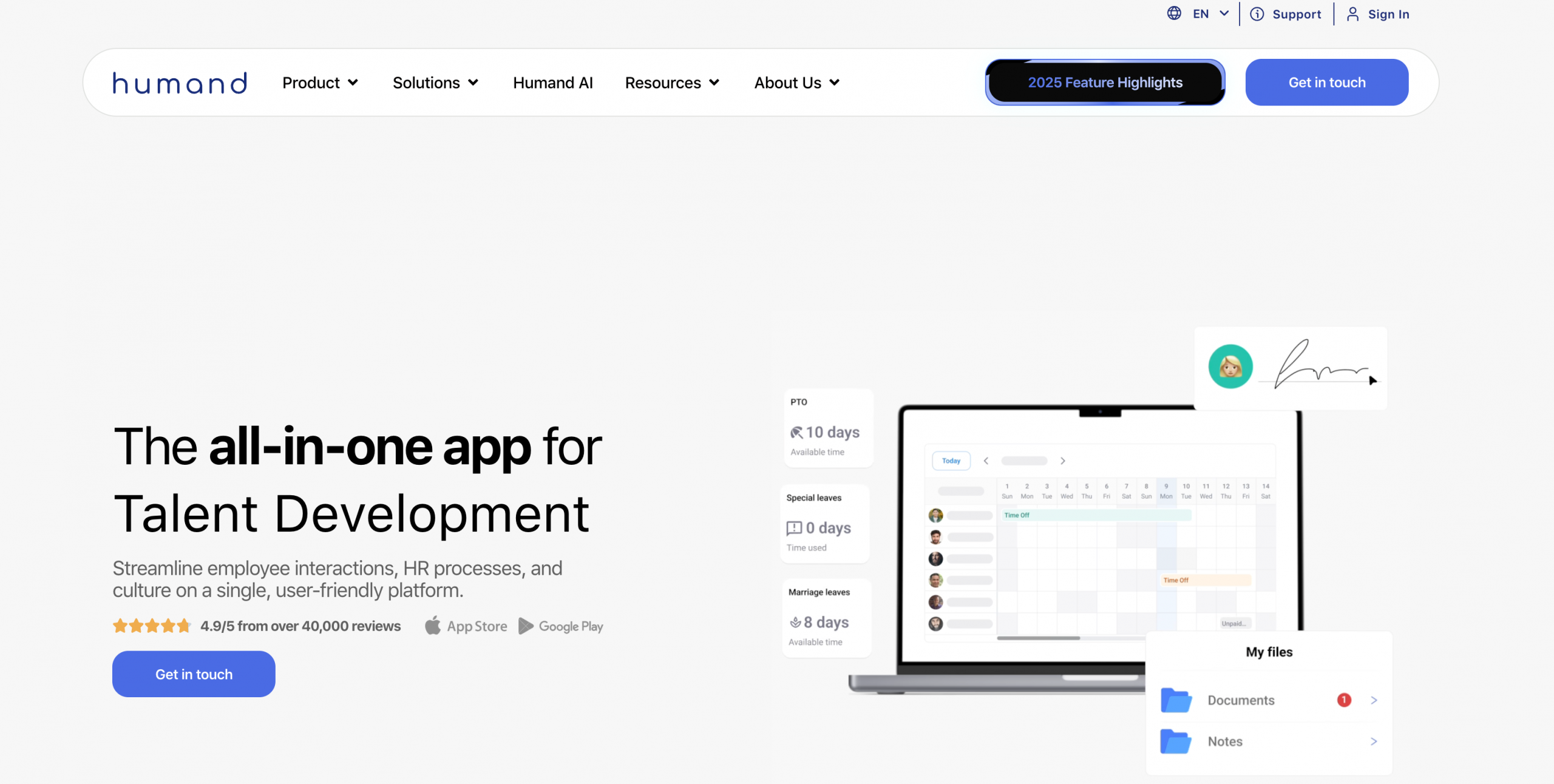
Task: Click the 2025 Feature Highlights button
Action: 1105,83
